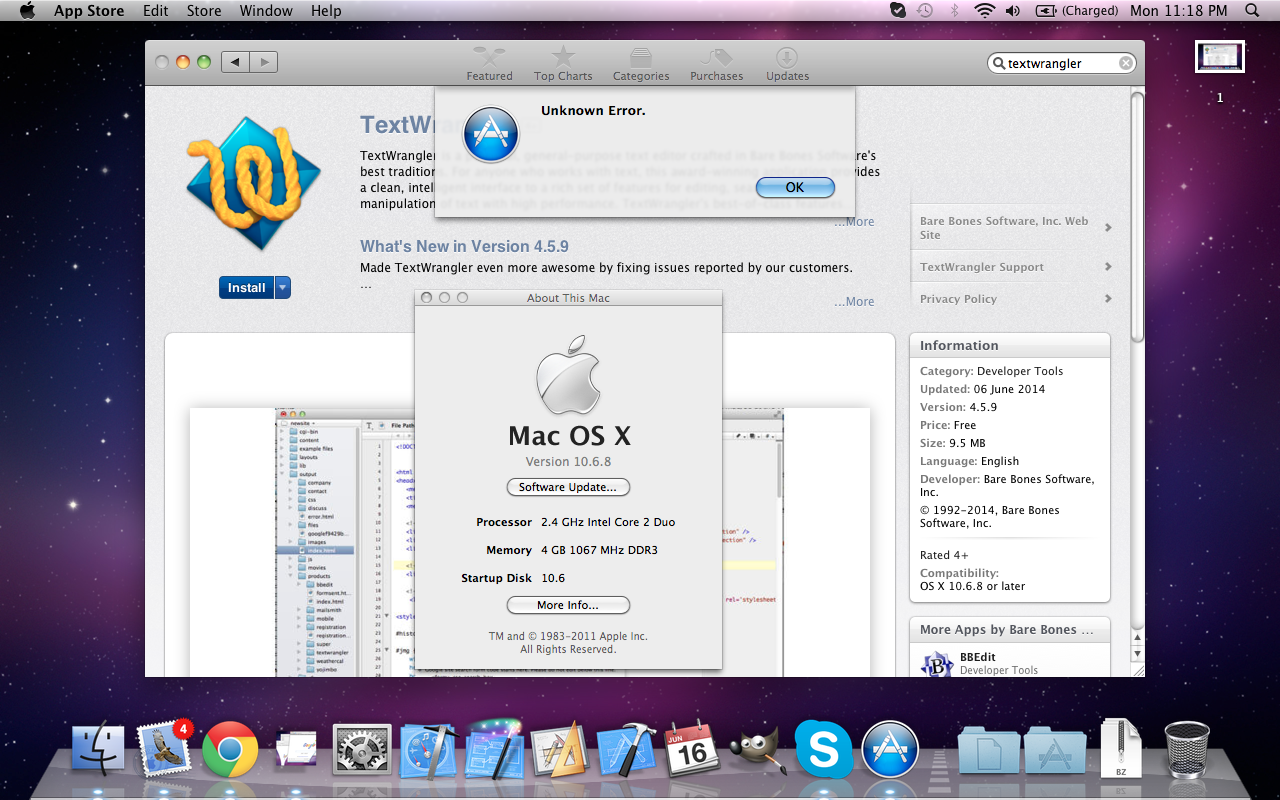Open the Window menu

tap(266, 11)
